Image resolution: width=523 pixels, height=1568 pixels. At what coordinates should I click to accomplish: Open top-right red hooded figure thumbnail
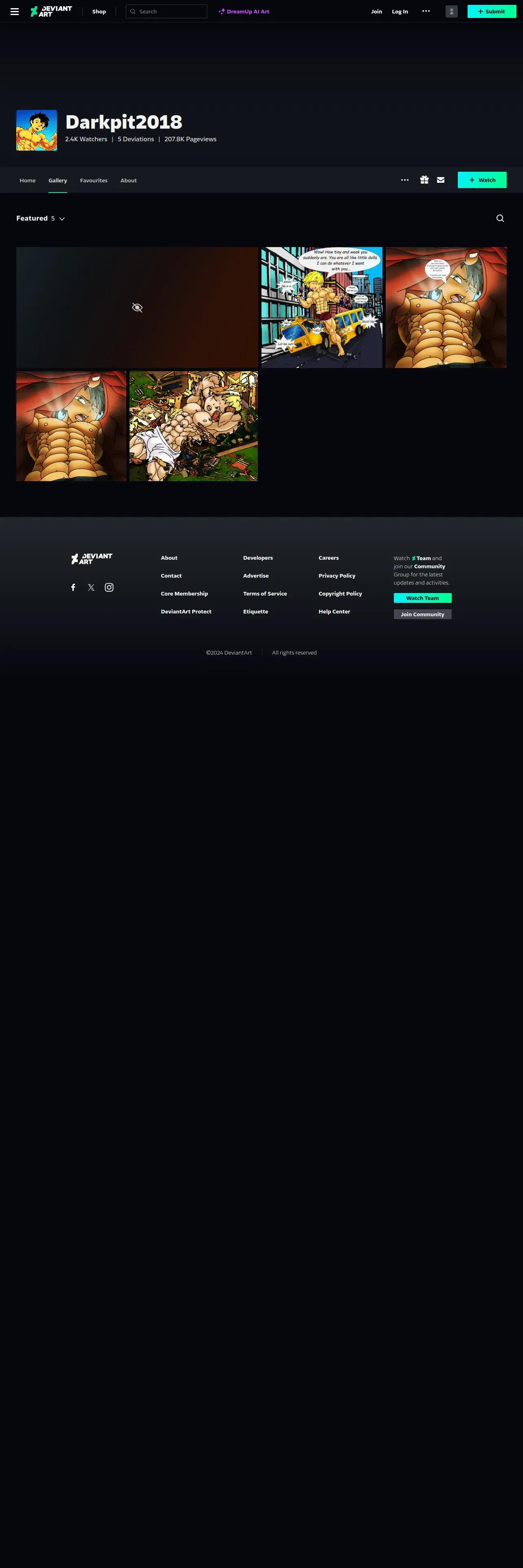446,307
